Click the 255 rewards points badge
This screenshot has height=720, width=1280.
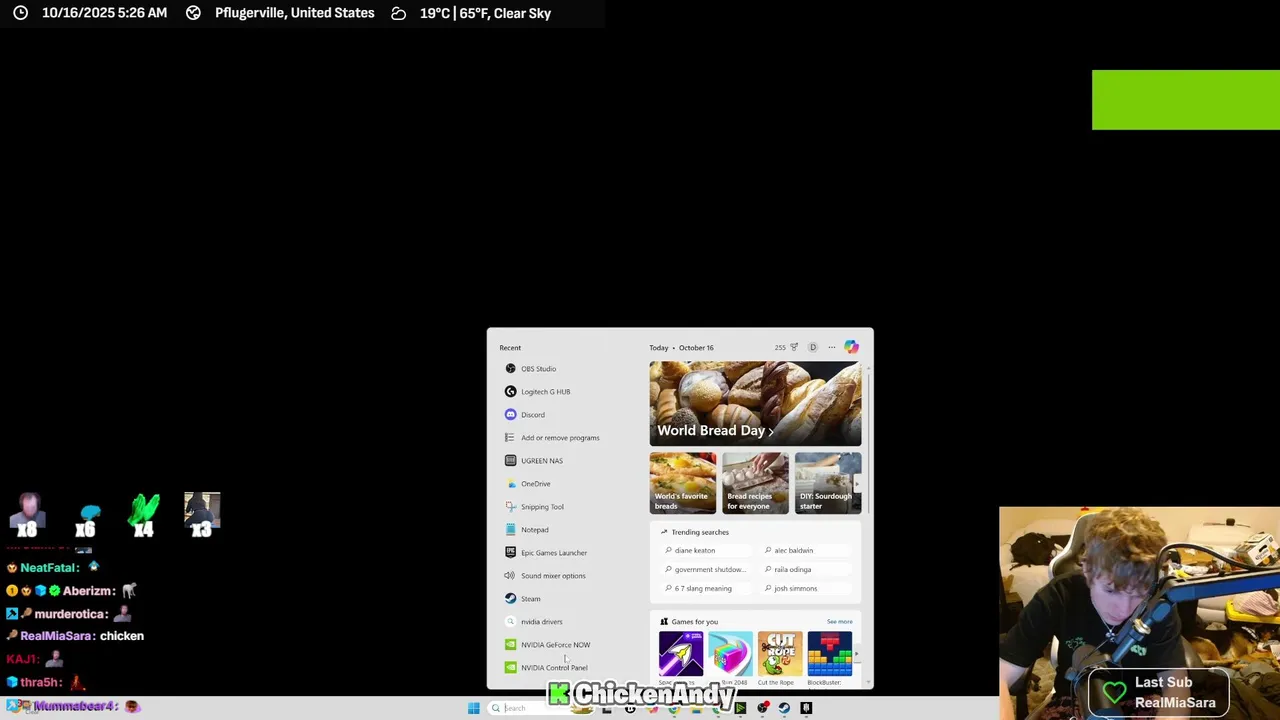pyautogui.click(x=786, y=348)
